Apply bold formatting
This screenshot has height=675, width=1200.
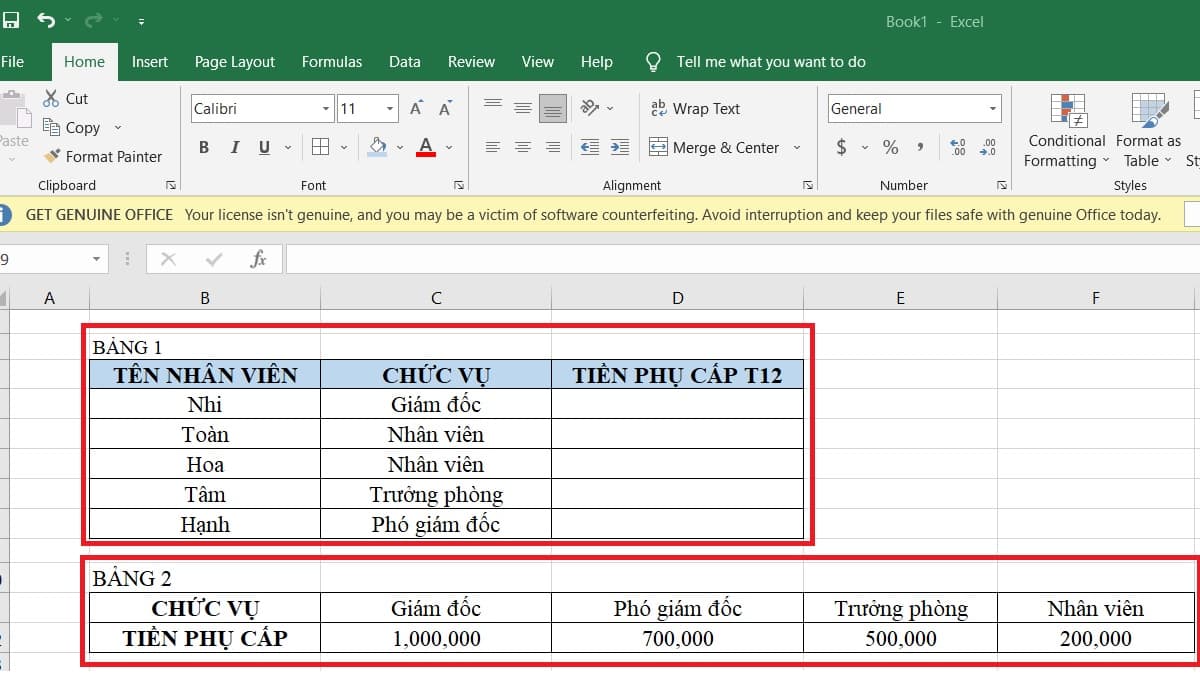203,146
